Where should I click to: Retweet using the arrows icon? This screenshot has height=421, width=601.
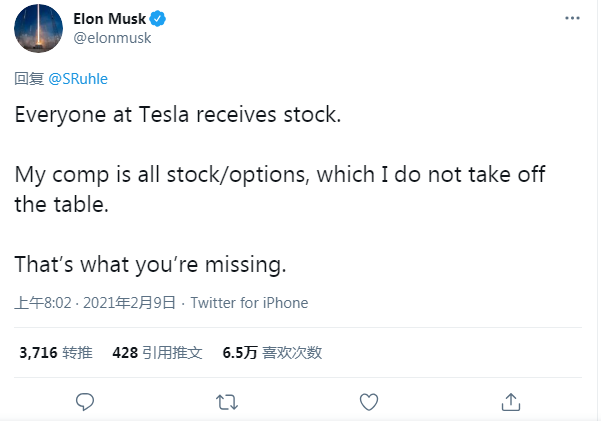click(x=227, y=401)
